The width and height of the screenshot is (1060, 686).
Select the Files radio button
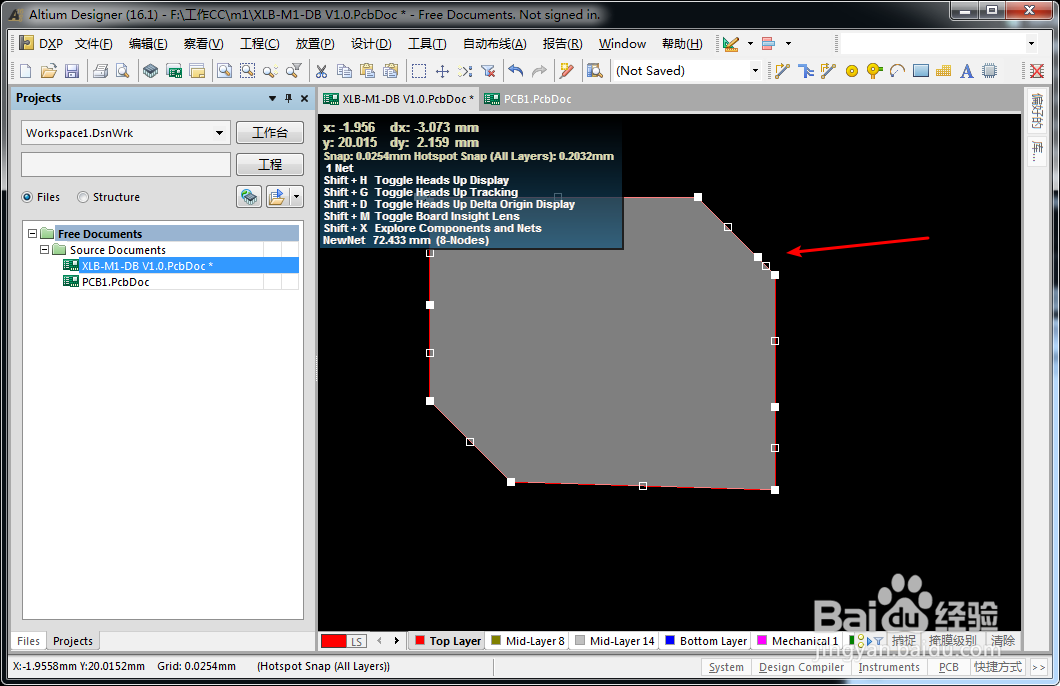click(27, 197)
